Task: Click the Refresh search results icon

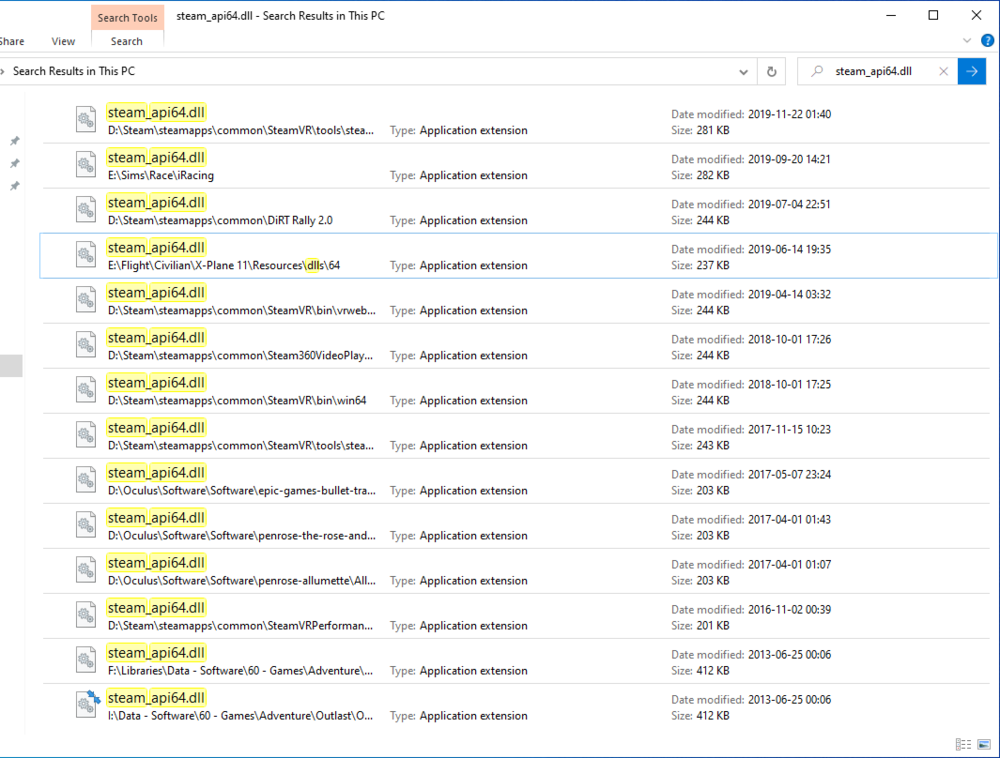Action: point(771,71)
